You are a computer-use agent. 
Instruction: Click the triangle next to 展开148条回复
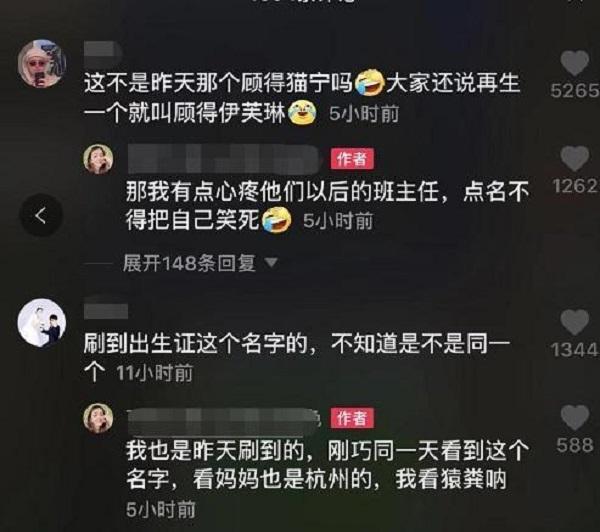pyautogui.click(x=271, y=263)
